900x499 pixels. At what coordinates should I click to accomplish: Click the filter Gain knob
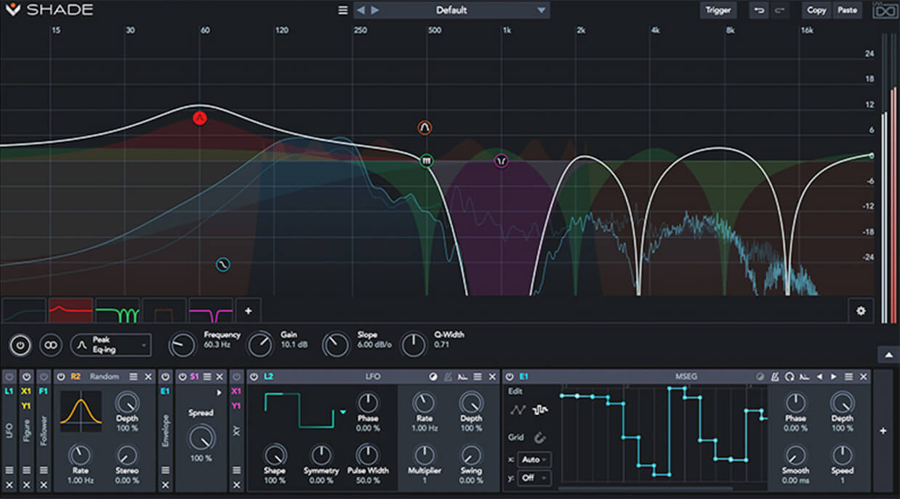click(260, 345)
